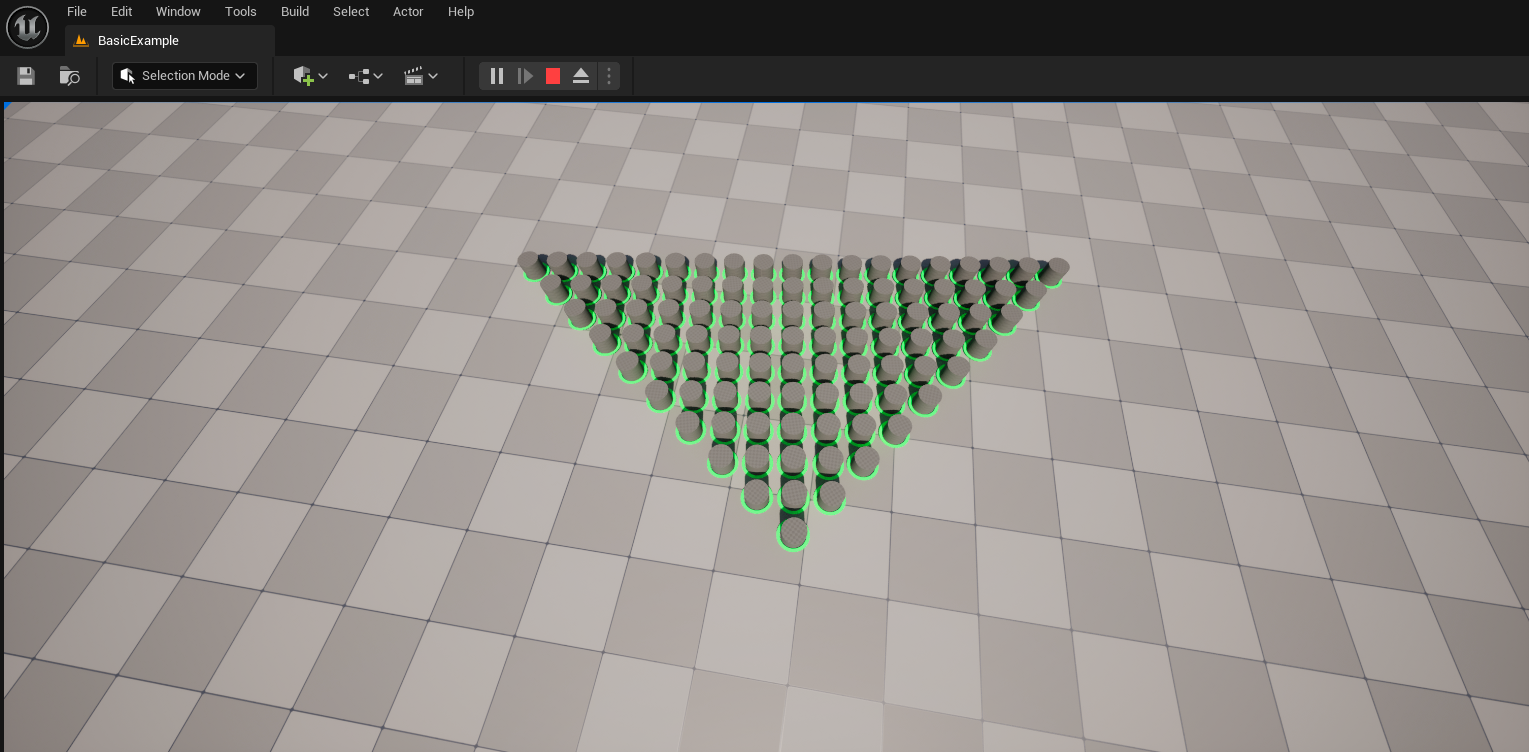Open the Actor menu
Viewport: 1529px width, 752px height.
point(408,11)
